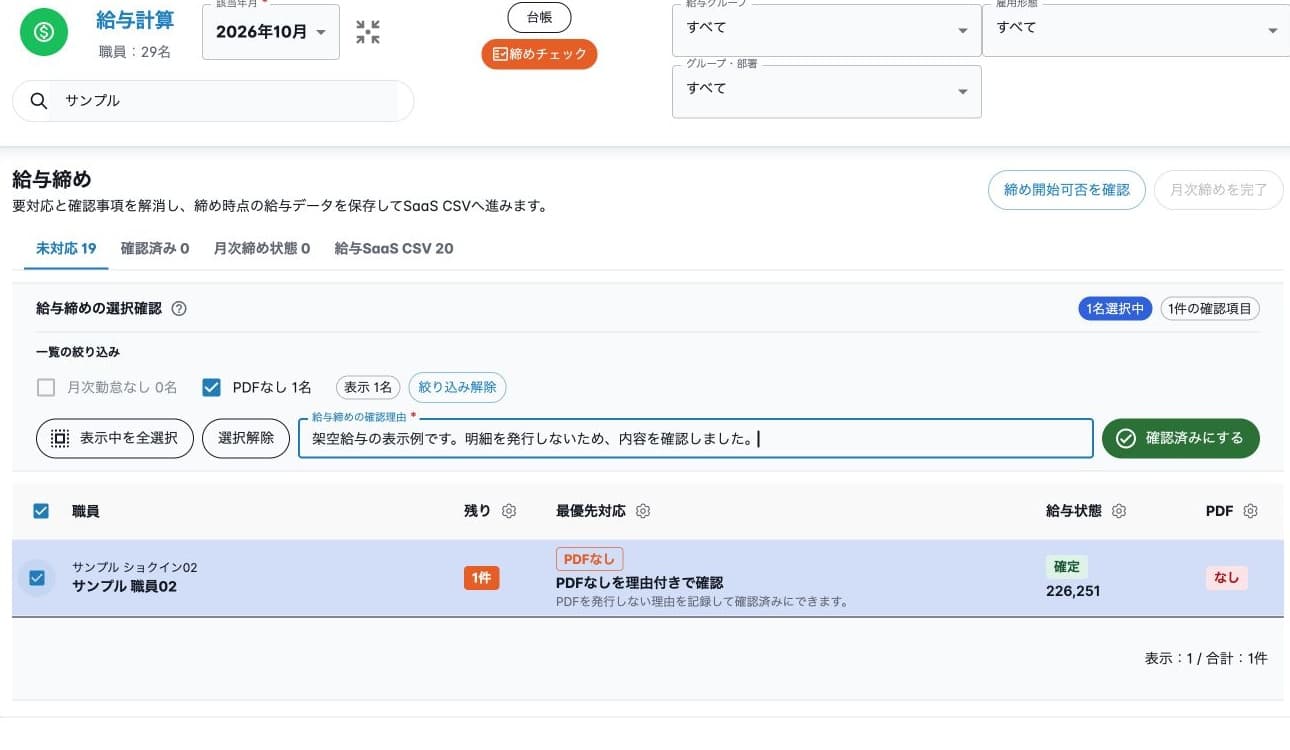Click the 確定 status label
Image resolution: width=1290 pixels, height=750 pixels.
[1067, 567]
